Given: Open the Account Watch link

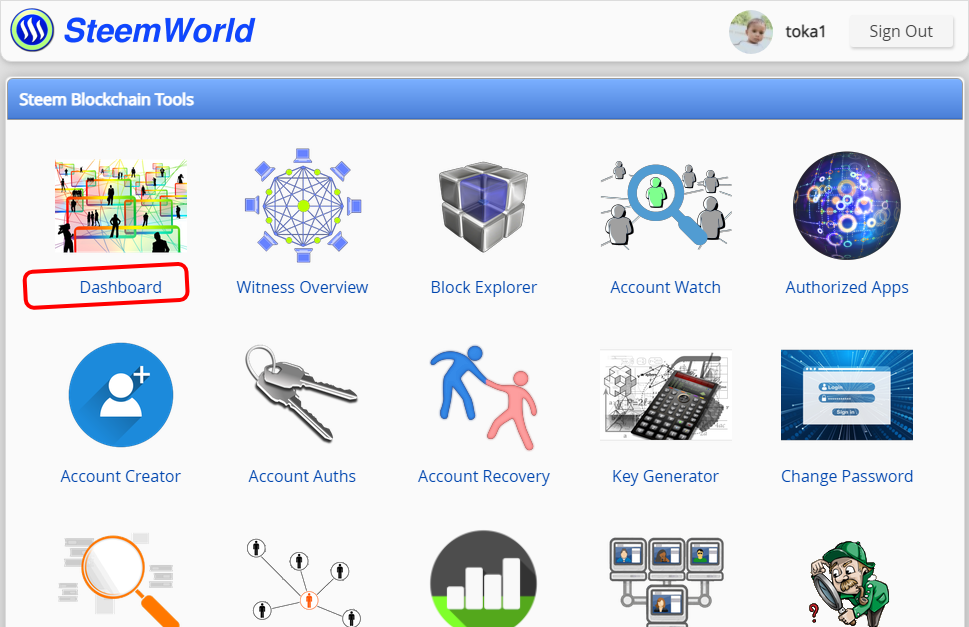Looking at the screenshot, I should pyautogui.click(x=666, y=287).
